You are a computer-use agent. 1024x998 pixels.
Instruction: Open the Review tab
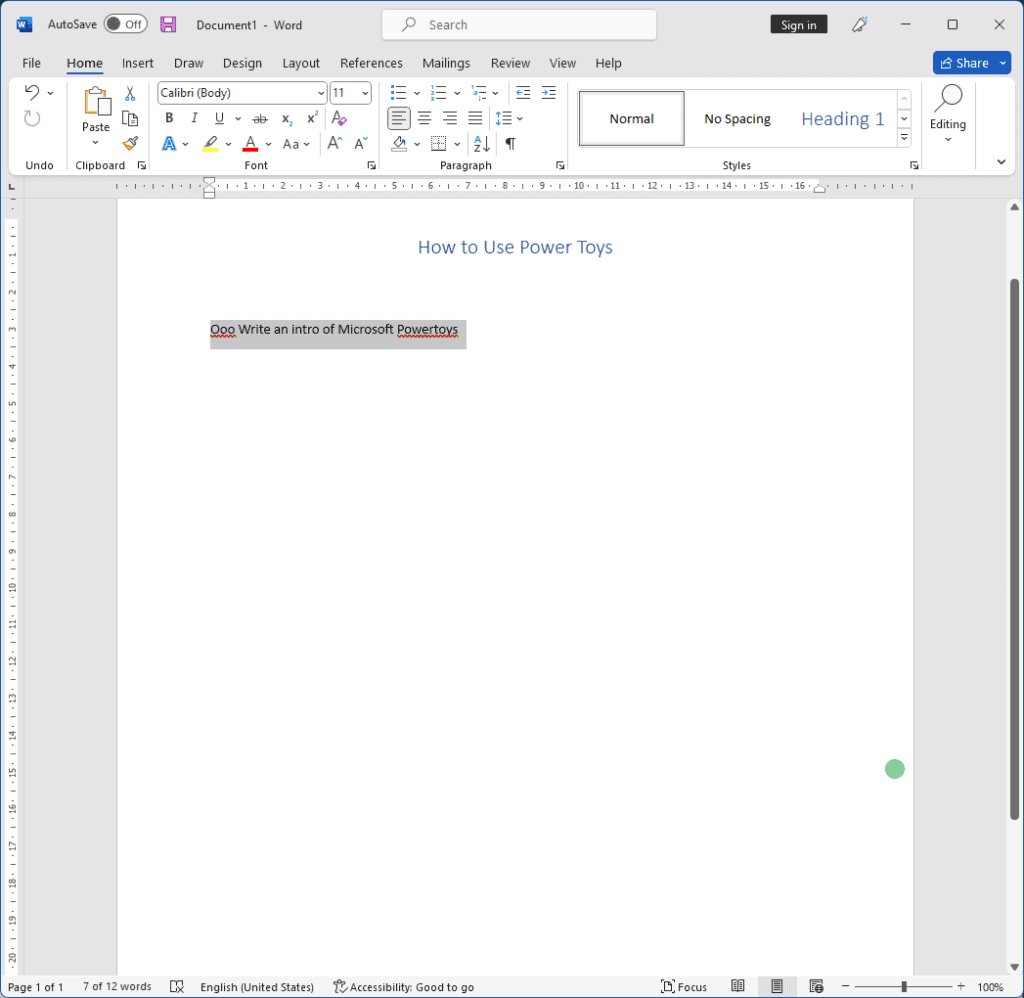point(510,63)
